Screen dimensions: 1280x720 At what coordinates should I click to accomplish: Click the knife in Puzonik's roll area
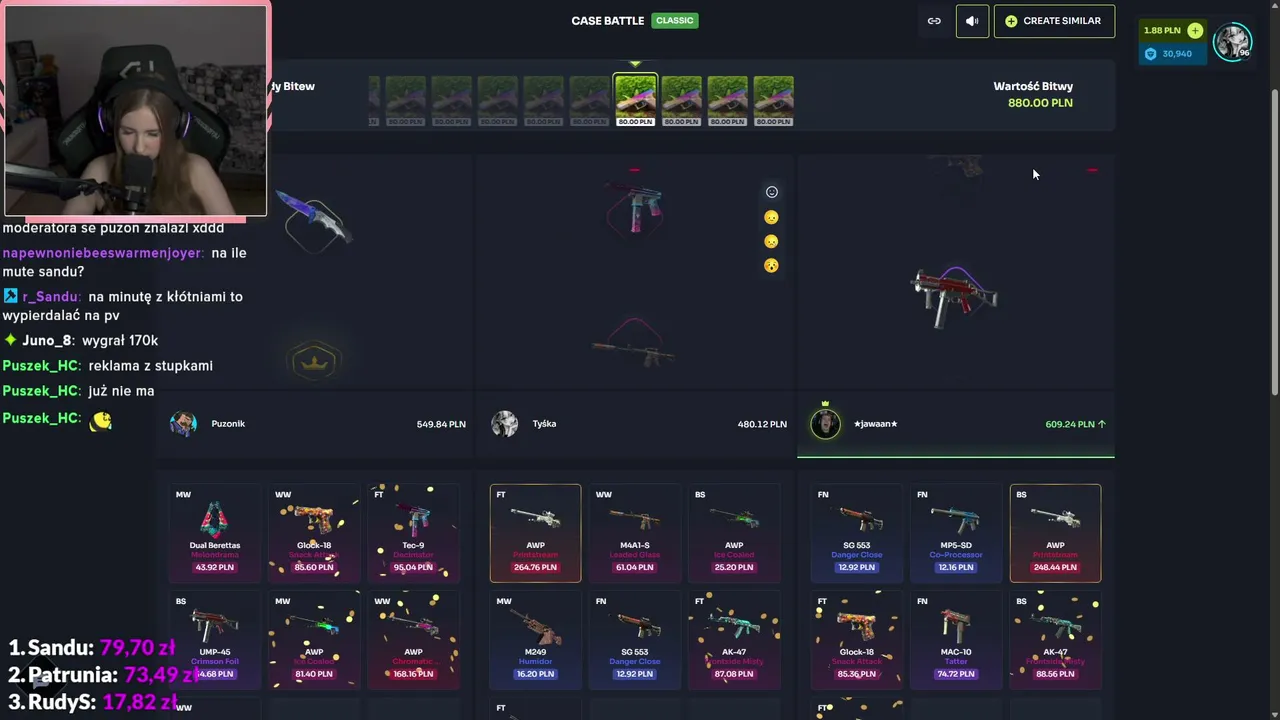pyautogui.click(x=314, y=217)
